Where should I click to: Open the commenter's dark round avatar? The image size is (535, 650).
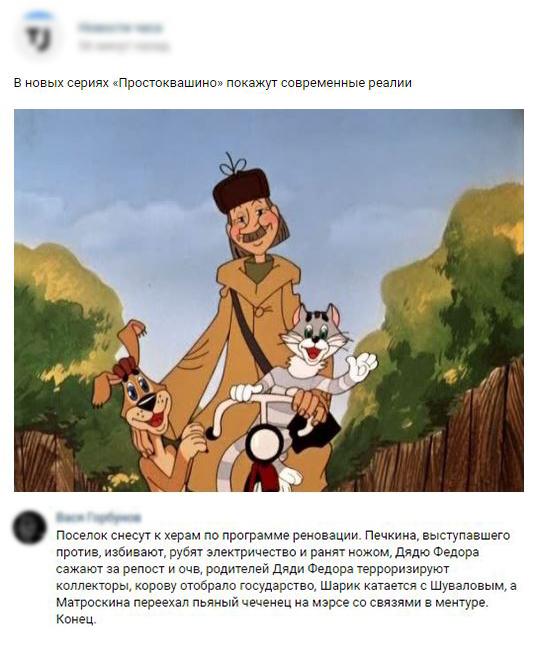coord(29,528)
